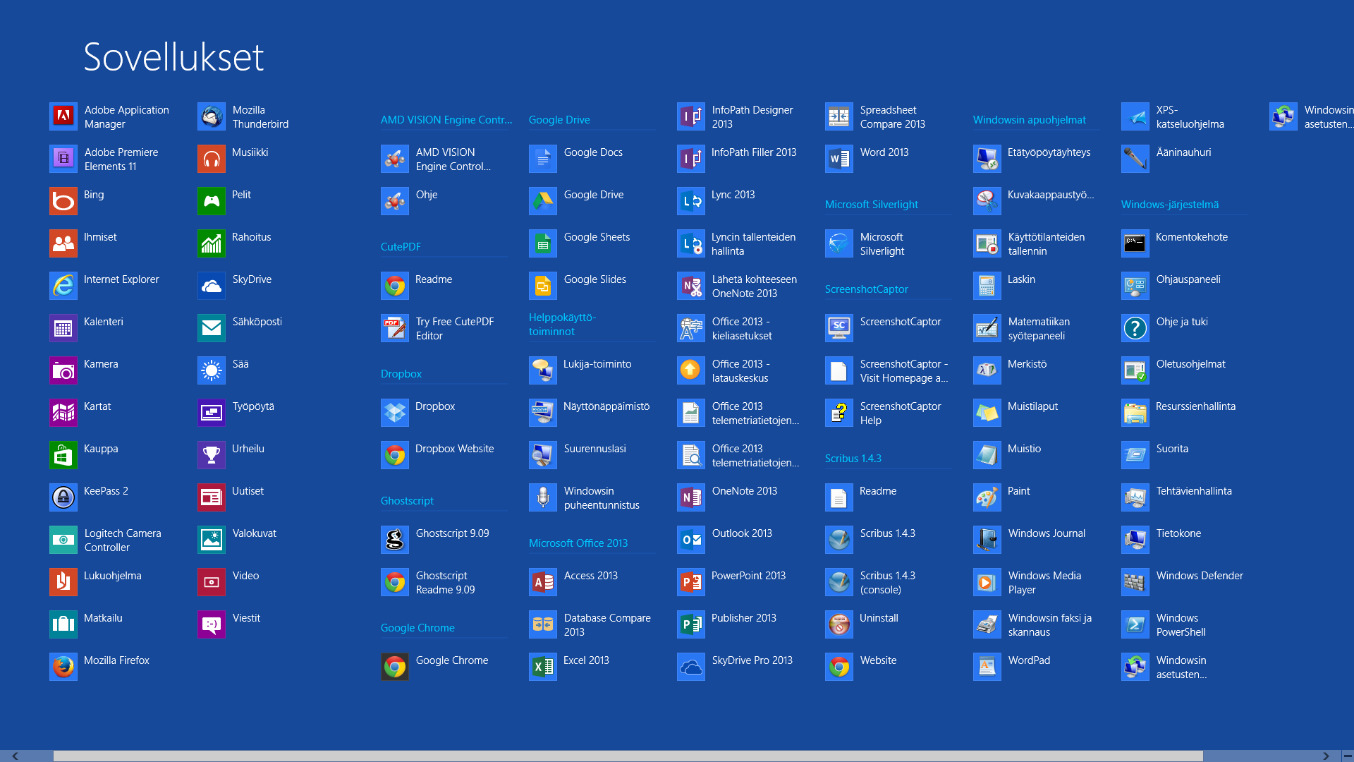Open the Laskin calculator
The image size is (1354, 762).
tap(1006, 286)
